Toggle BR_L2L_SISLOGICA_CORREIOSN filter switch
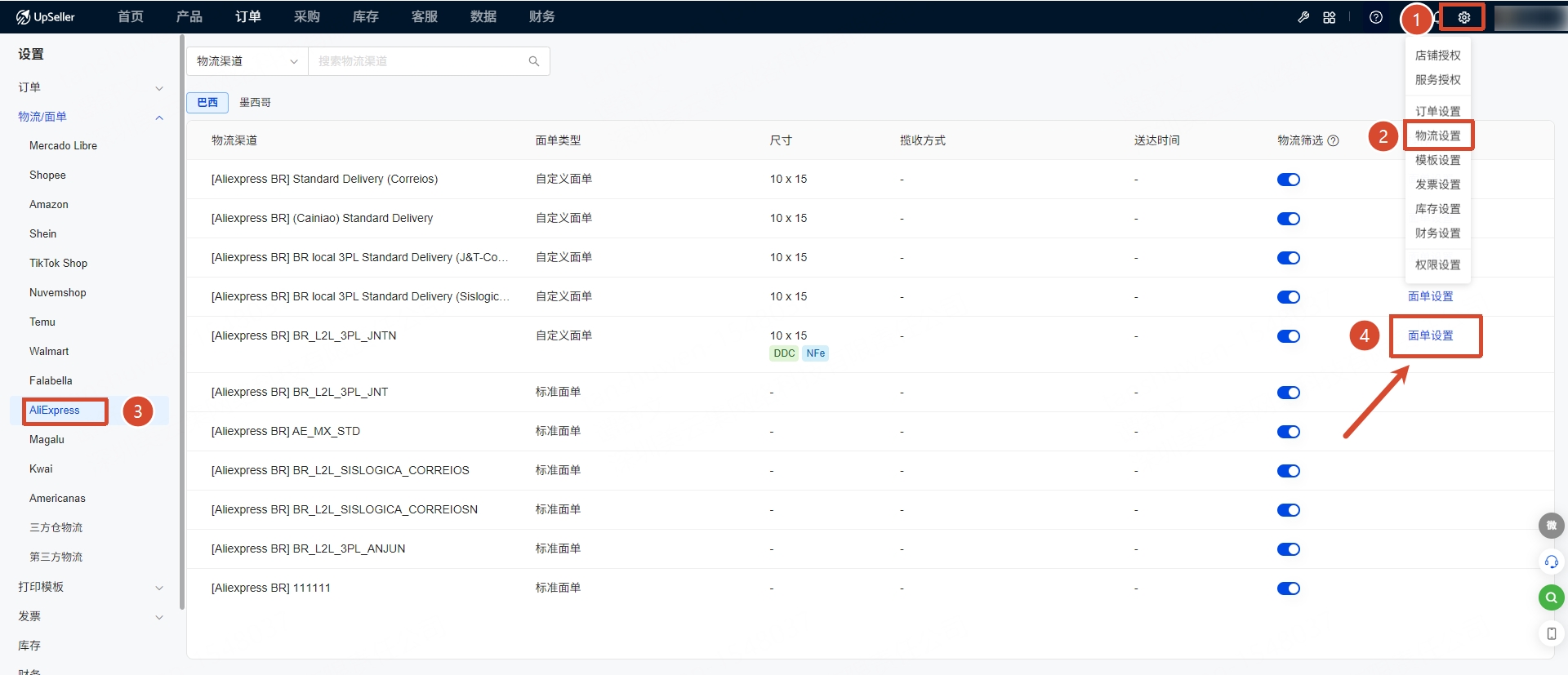 [x=1289, y=510]
